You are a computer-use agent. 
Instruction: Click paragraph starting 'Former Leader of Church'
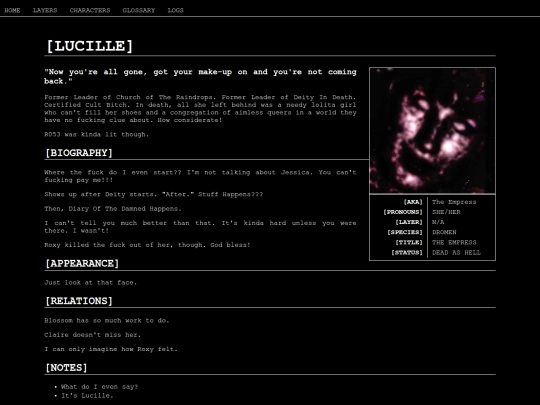(200, 109)
